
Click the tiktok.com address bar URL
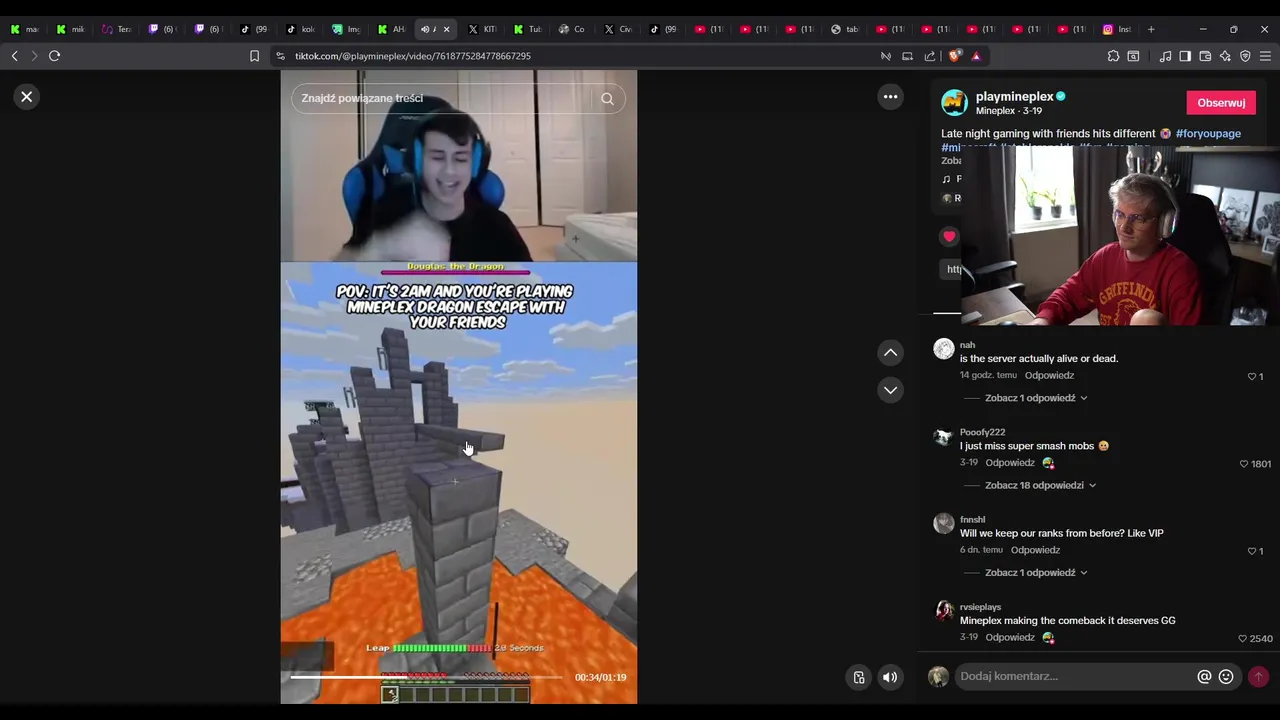pyautogui.click(x=412, y=56)
